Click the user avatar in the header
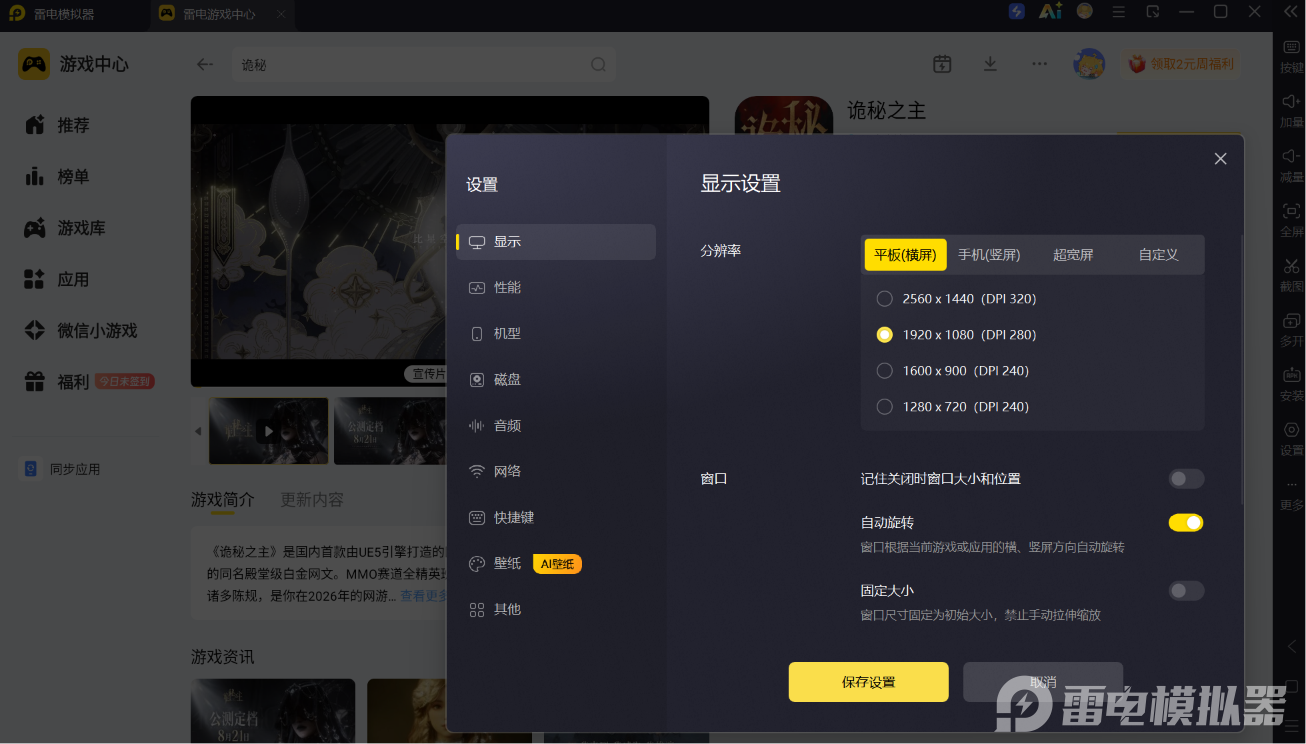1306x744 pixels. 1089,64
